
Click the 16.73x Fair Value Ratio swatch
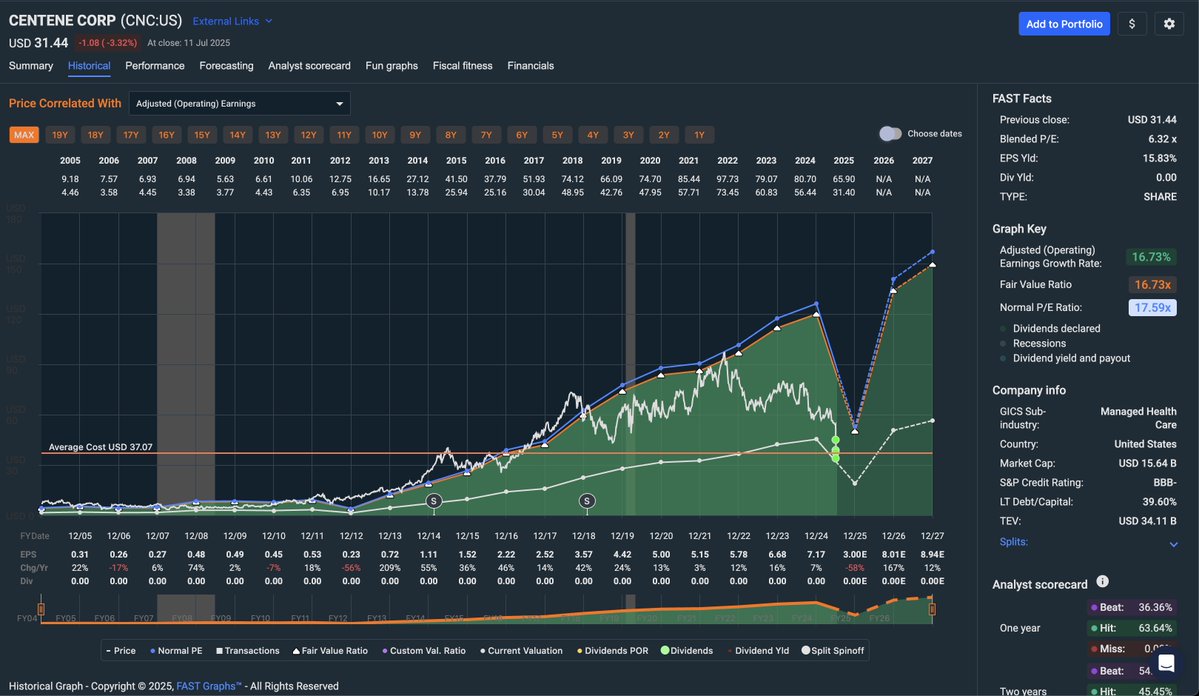point(1152,285)
